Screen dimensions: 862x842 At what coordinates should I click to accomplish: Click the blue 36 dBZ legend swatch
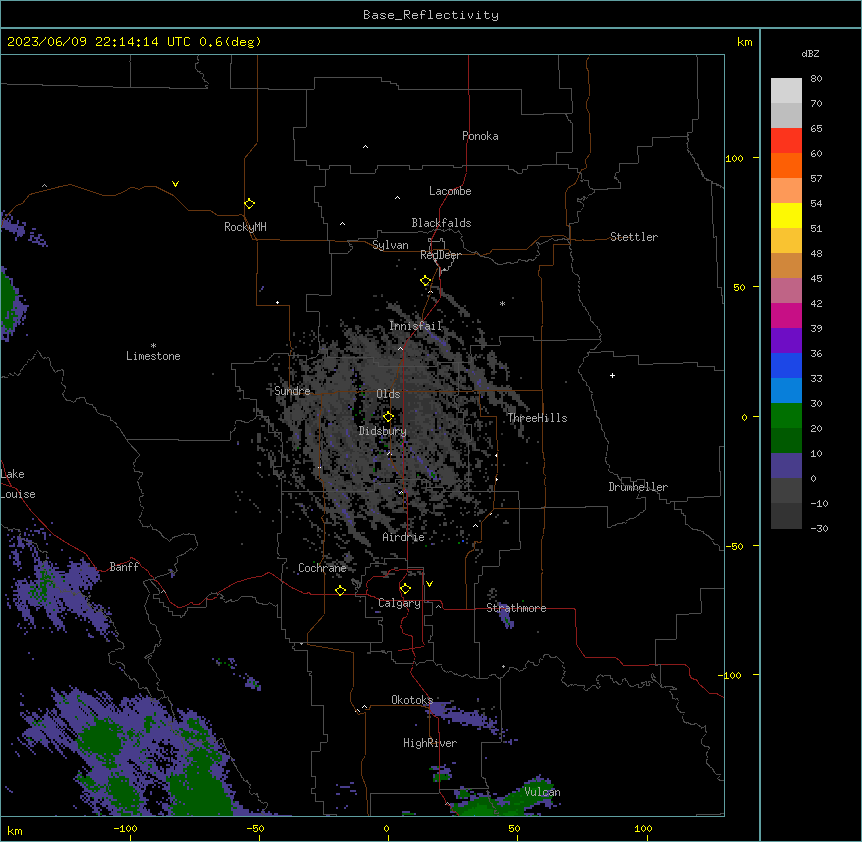coord(786,365)
